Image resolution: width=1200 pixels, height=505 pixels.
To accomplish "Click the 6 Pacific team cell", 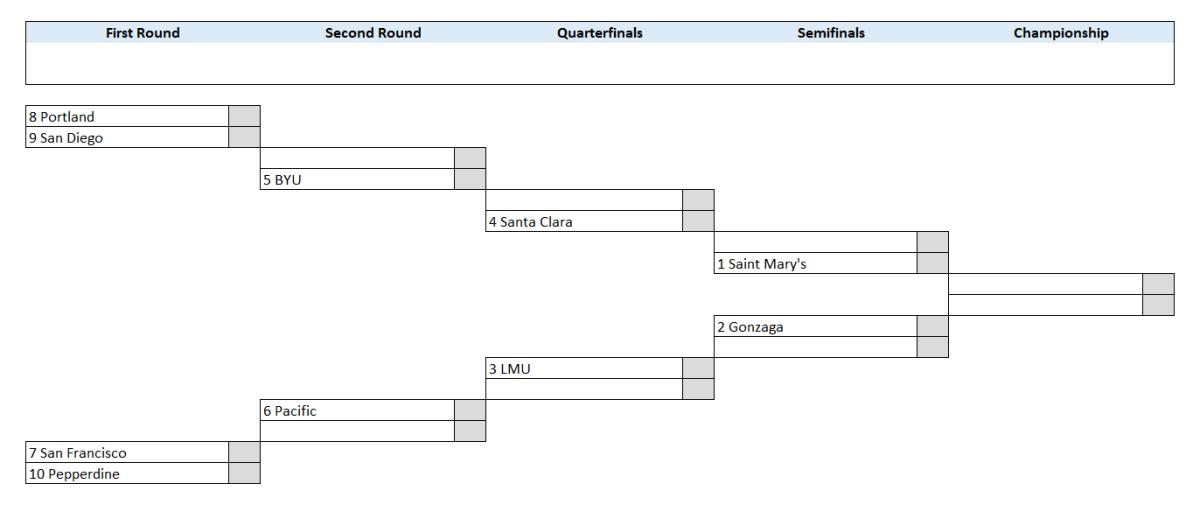I will click(x=357, y=410).
